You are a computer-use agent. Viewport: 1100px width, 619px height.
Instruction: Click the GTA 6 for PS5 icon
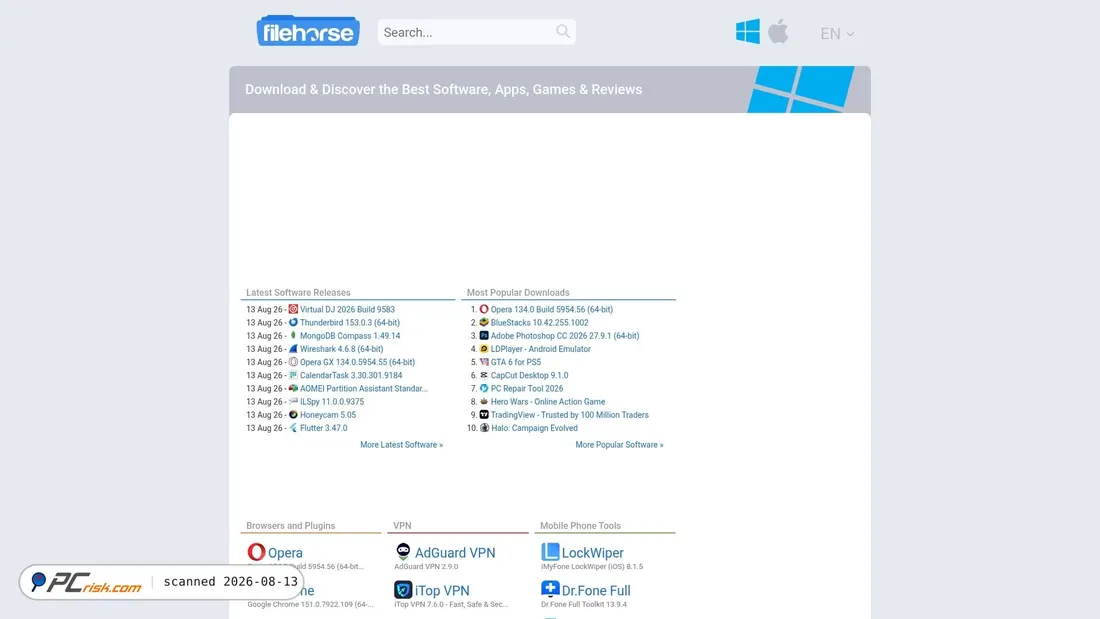tap(484, 362)
